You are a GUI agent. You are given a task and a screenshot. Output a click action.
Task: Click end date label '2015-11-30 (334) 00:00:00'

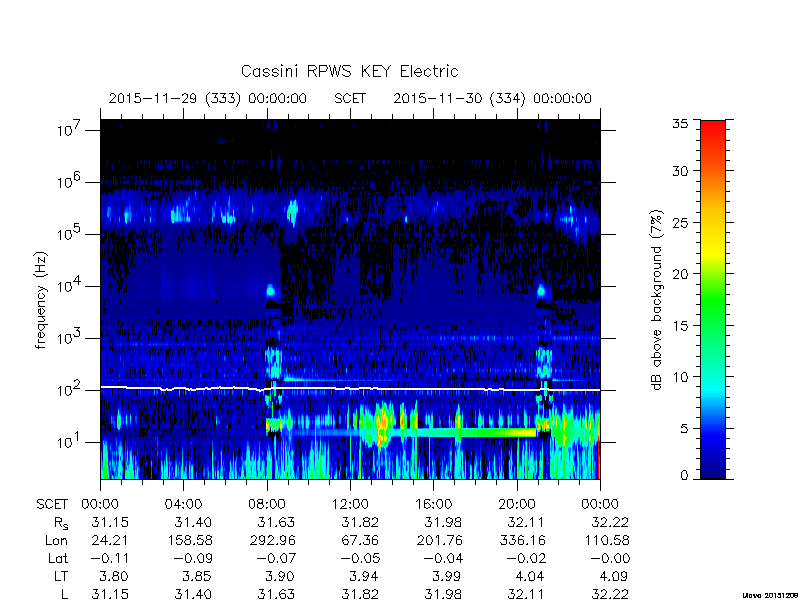[x=492, y=98]
